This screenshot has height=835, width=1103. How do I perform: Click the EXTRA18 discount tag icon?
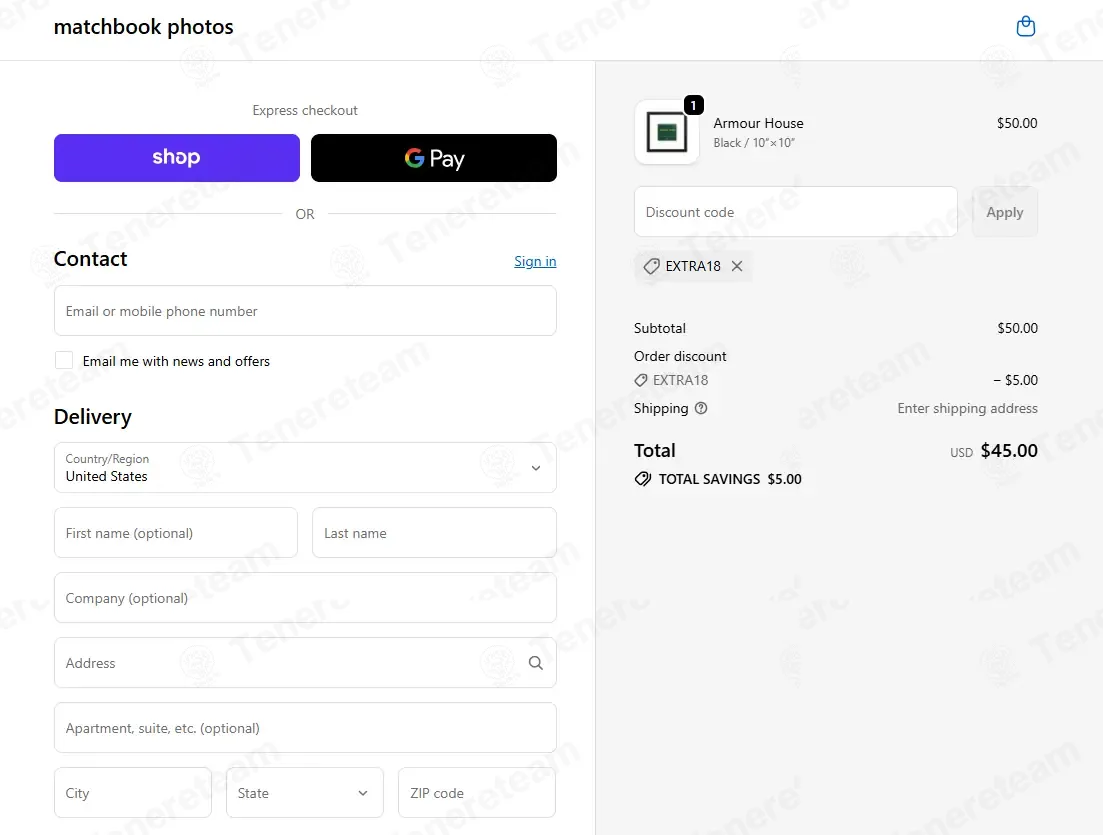651,266
